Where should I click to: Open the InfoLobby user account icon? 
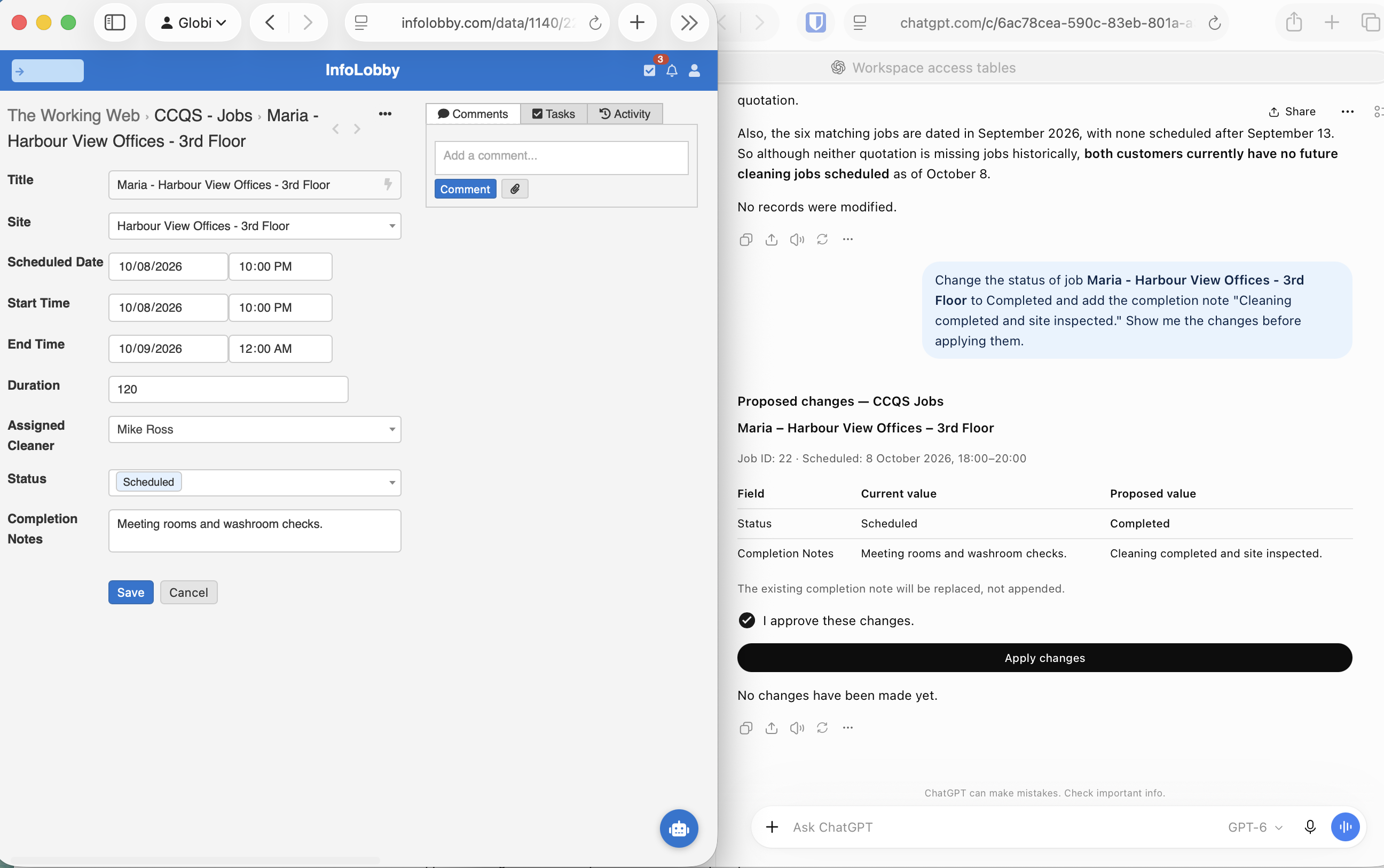tap(694, 70)
